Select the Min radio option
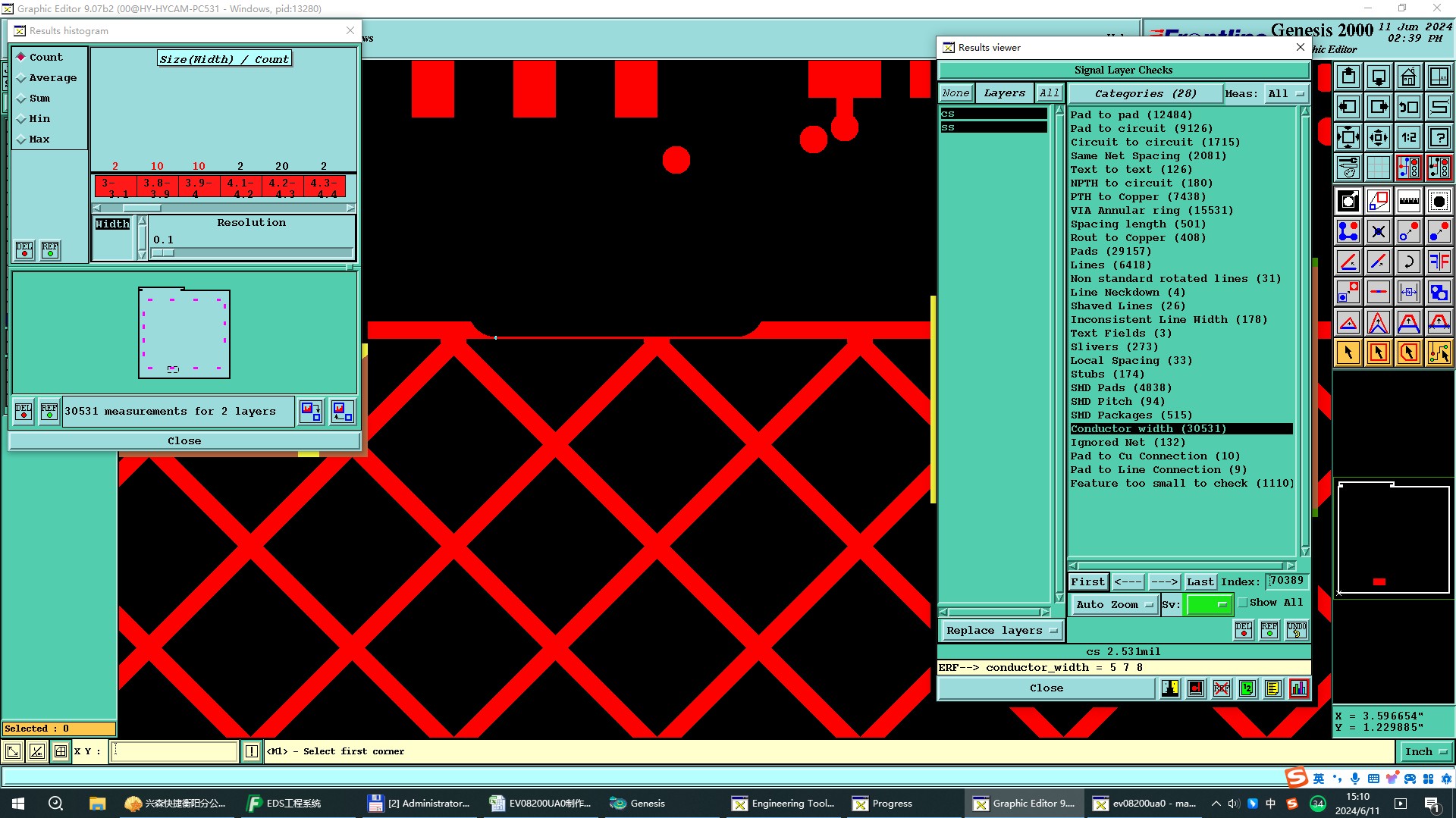1456x818 pixels. (x=33, y=119)
